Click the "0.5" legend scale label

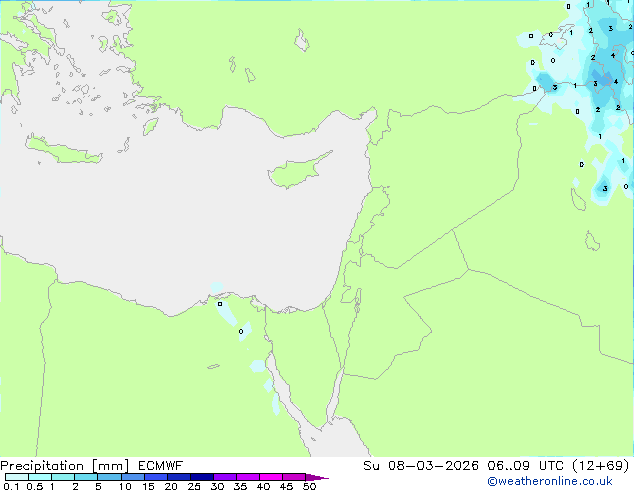34,486
